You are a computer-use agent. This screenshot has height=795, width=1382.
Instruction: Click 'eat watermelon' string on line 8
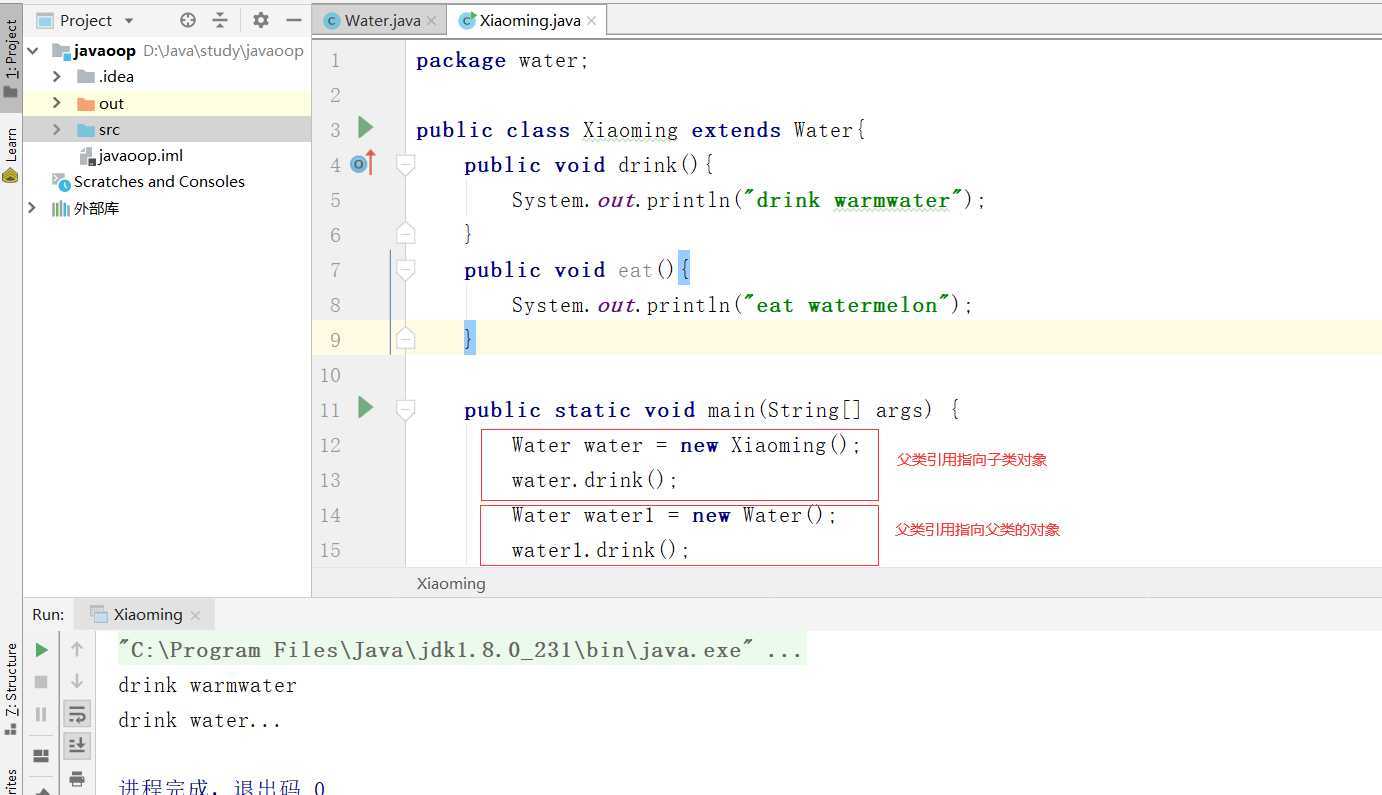point(846,305)
